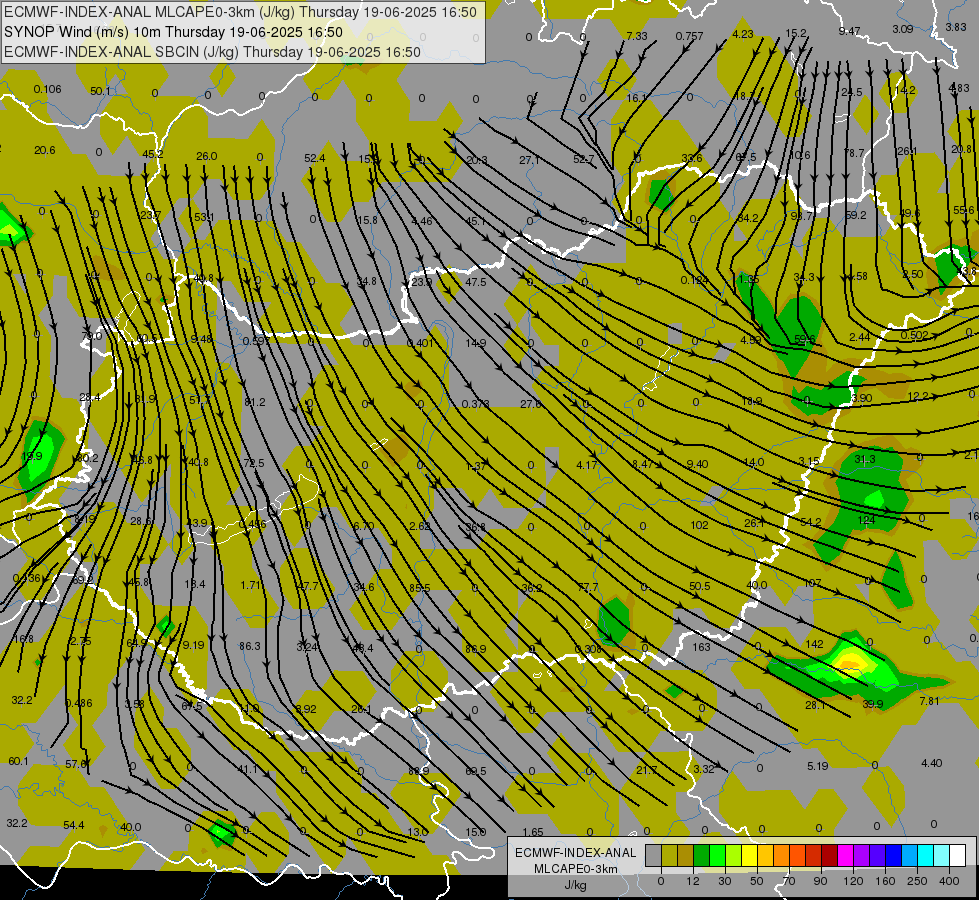
Task: Click the map value 7.33
Action: tap(637, 36)
